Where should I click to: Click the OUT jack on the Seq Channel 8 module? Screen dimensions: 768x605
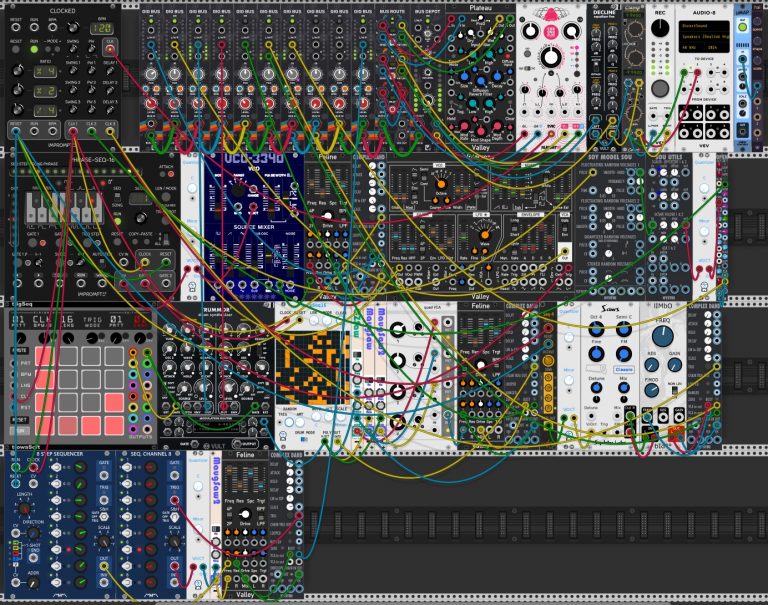pyautogui.click(x=174, y=566)
